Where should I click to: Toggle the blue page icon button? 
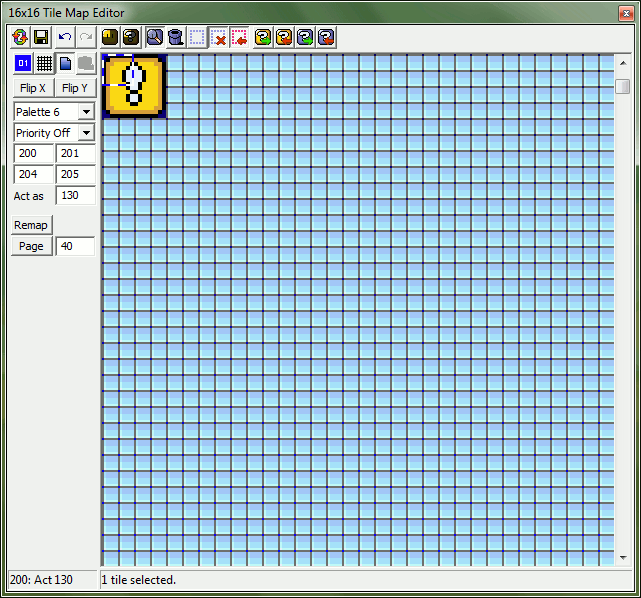coord(65,63)
